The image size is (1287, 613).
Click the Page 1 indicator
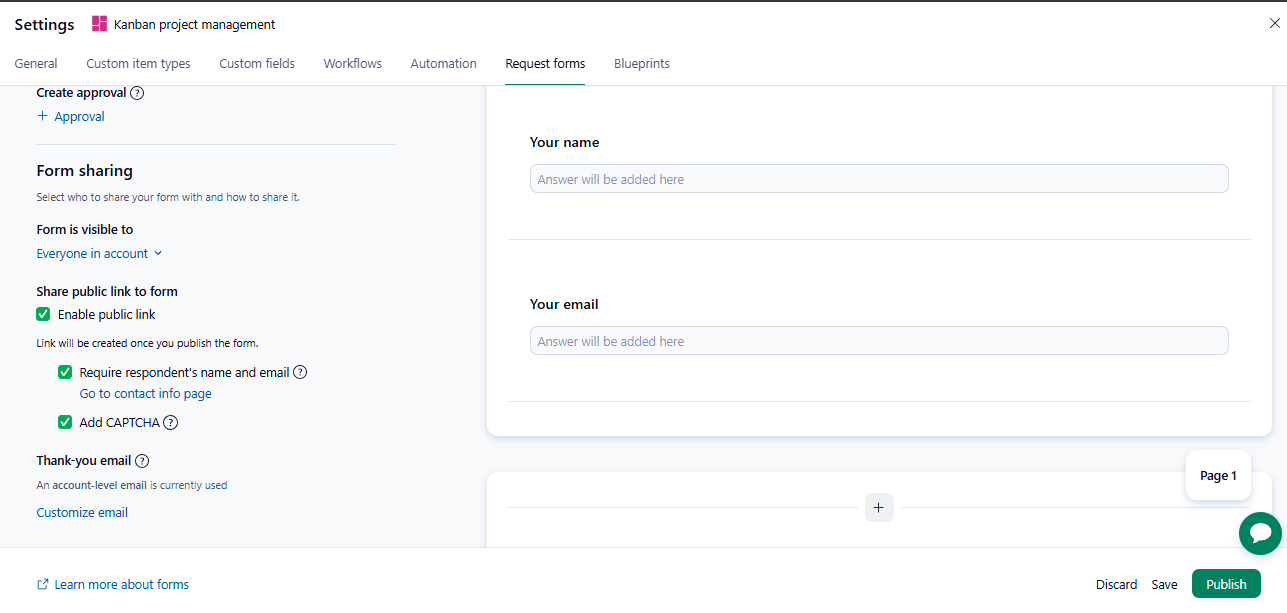(1218, 475)
